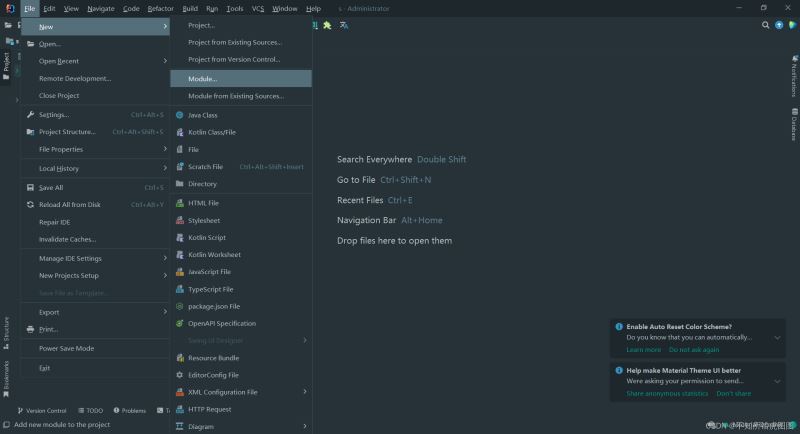The width and height of the screenshot is (800, 434).
Task: Click the Stylesheet icon
Action: pyautogui.click(x=180, y=220)
